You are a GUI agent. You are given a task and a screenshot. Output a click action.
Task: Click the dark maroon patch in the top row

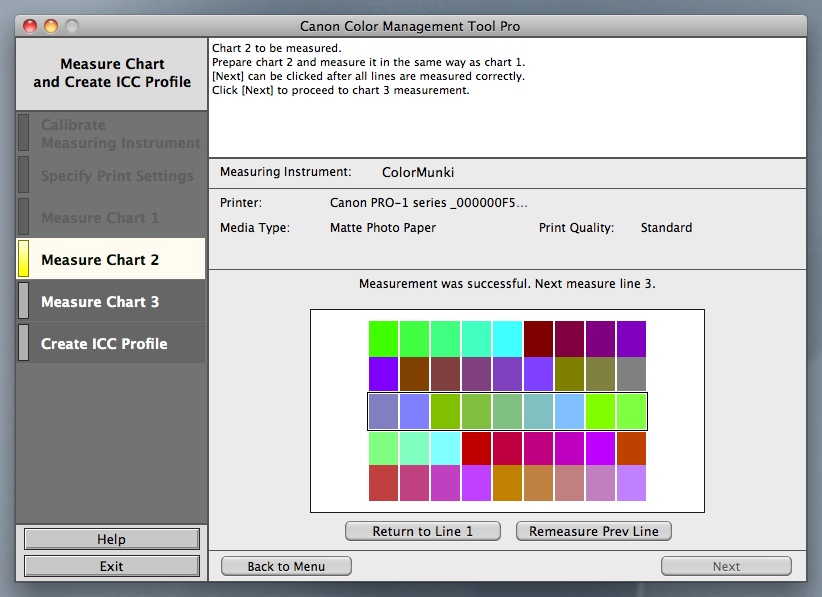[x=538, y=338]
